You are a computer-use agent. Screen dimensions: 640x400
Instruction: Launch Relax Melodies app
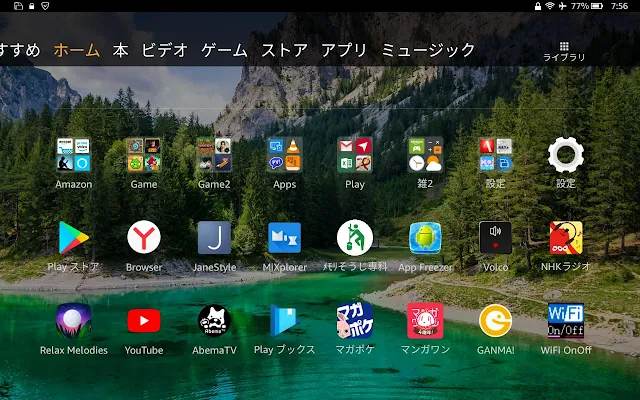pyautogui.click(x=73, y=321)
